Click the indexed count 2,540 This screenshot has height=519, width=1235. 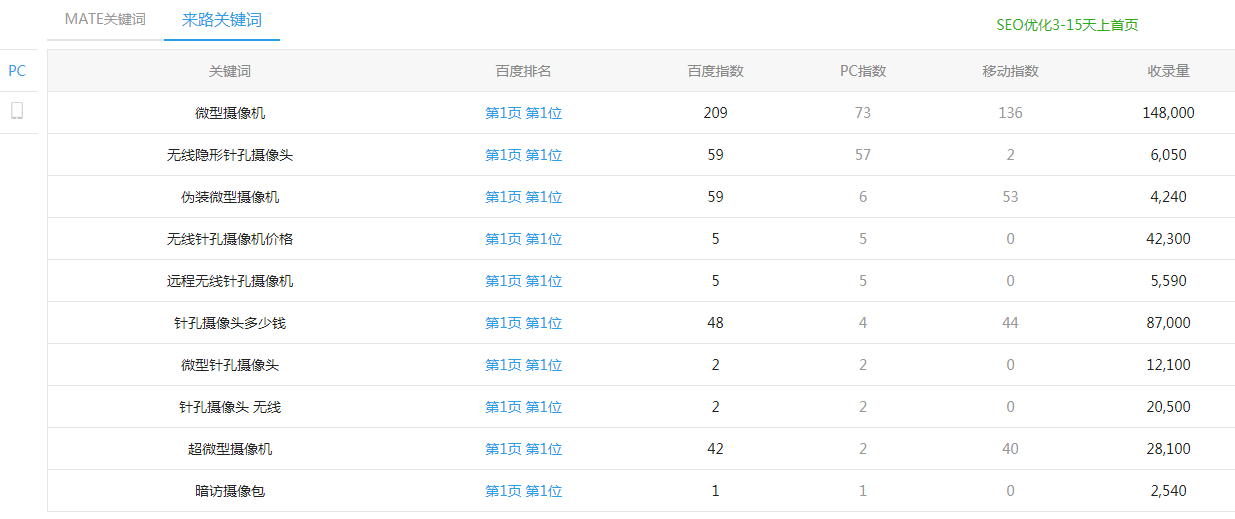tap(1168, 491)
